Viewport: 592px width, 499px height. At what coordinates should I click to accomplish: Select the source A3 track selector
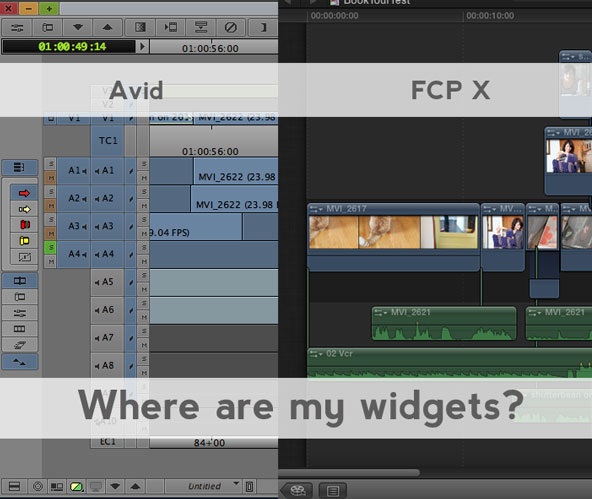tap(74, 226)
